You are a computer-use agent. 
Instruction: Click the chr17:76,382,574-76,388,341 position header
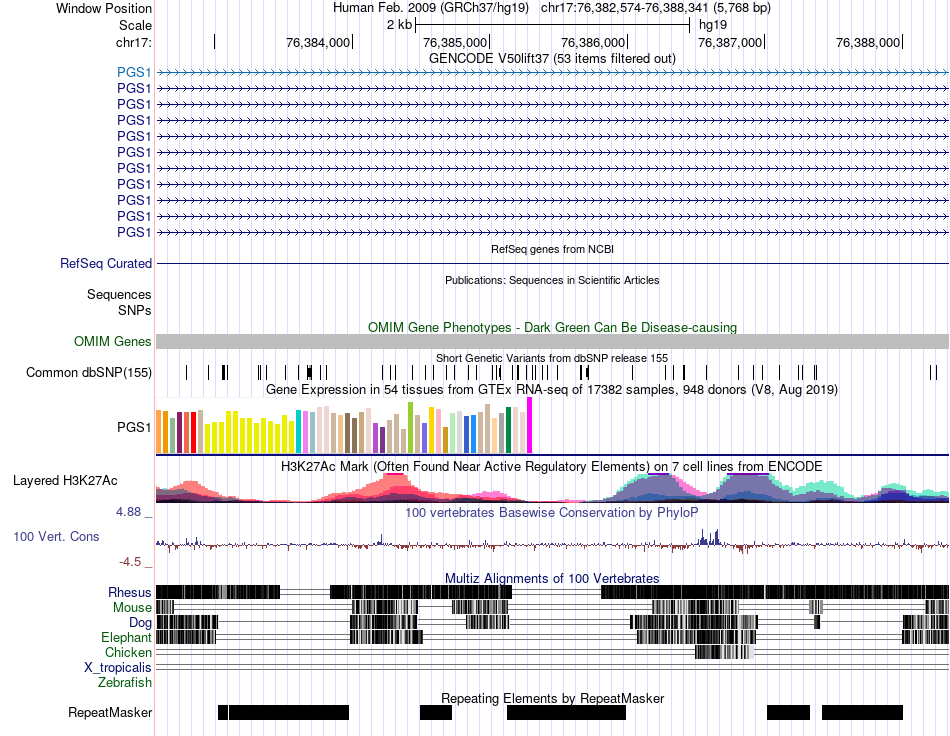(x=656, y=8)
